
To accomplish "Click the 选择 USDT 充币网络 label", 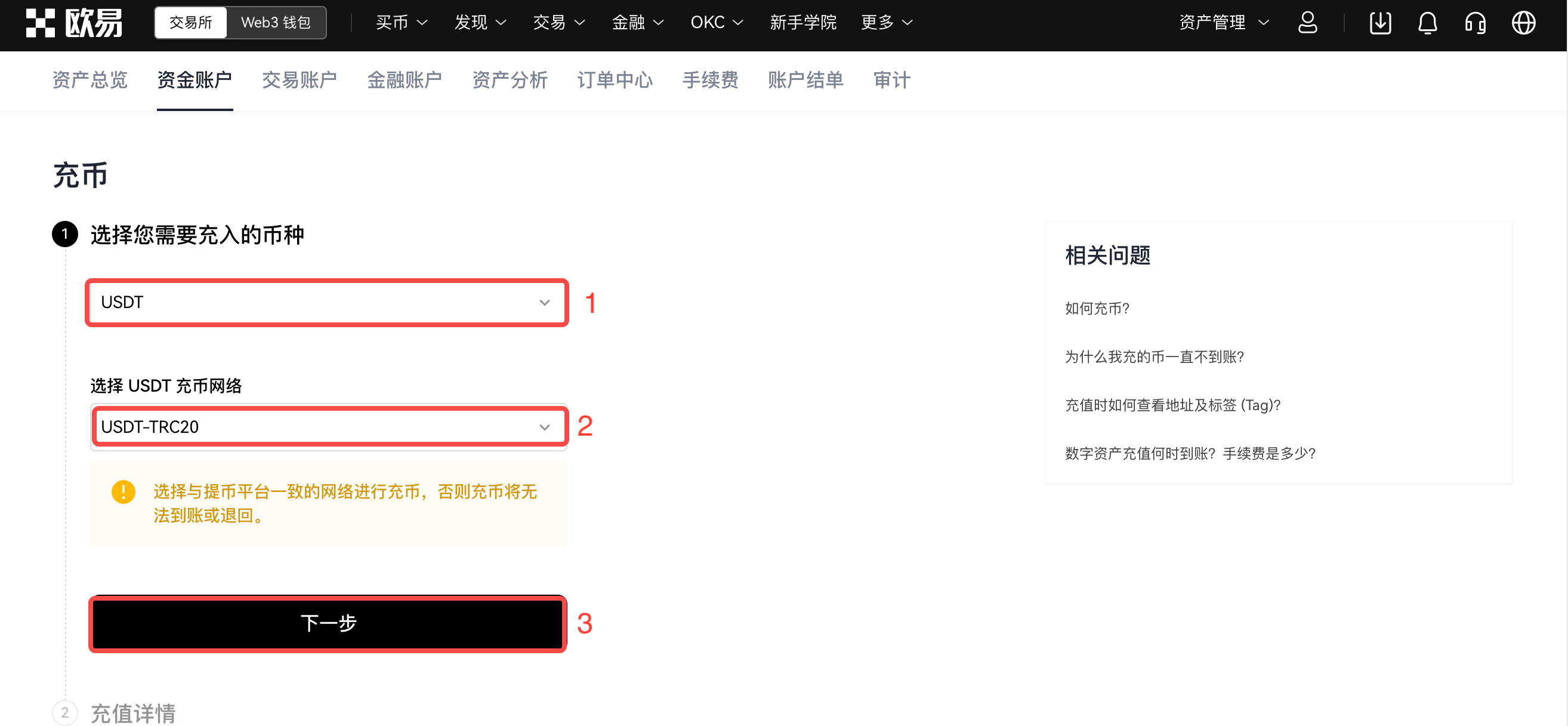I will 166,386.
